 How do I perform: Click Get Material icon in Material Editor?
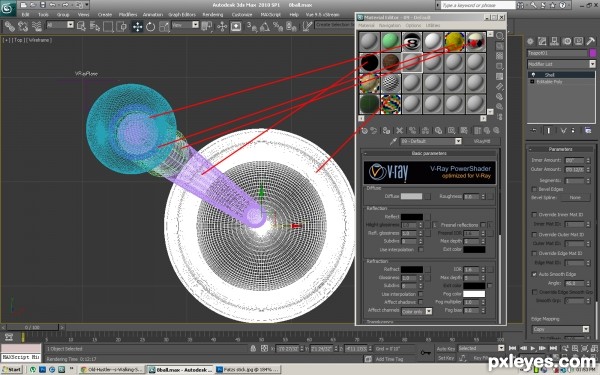click(365, 131)
